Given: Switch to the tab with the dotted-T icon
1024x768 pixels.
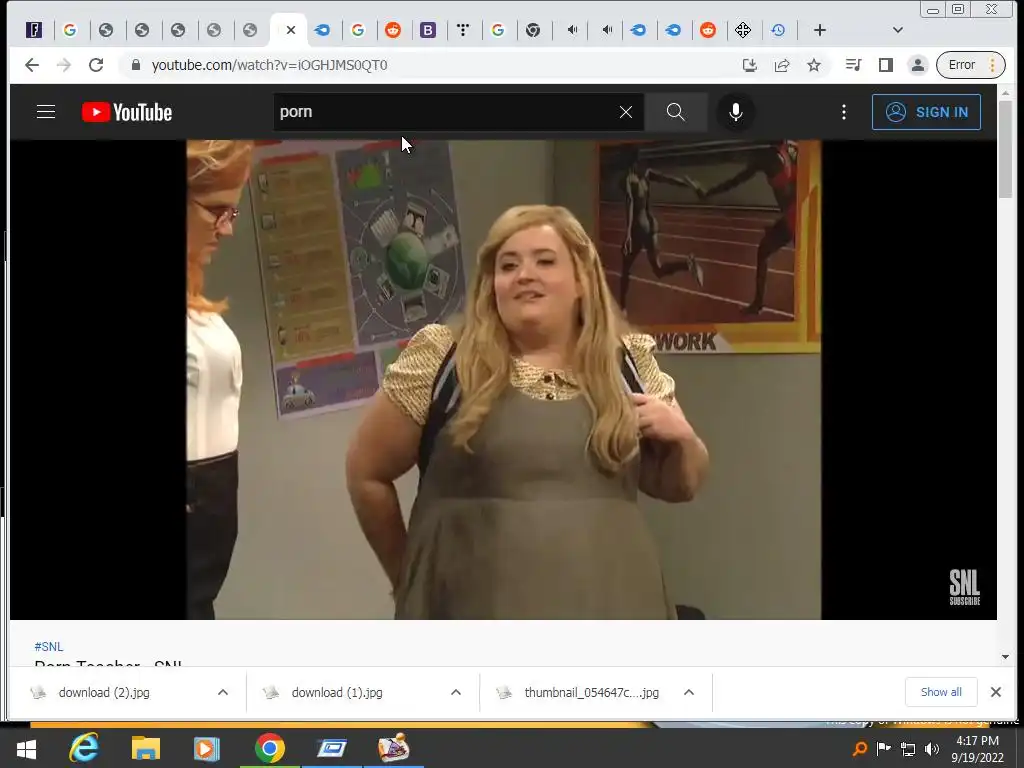Looking at the screenshot, I should [x=463, y=30].
